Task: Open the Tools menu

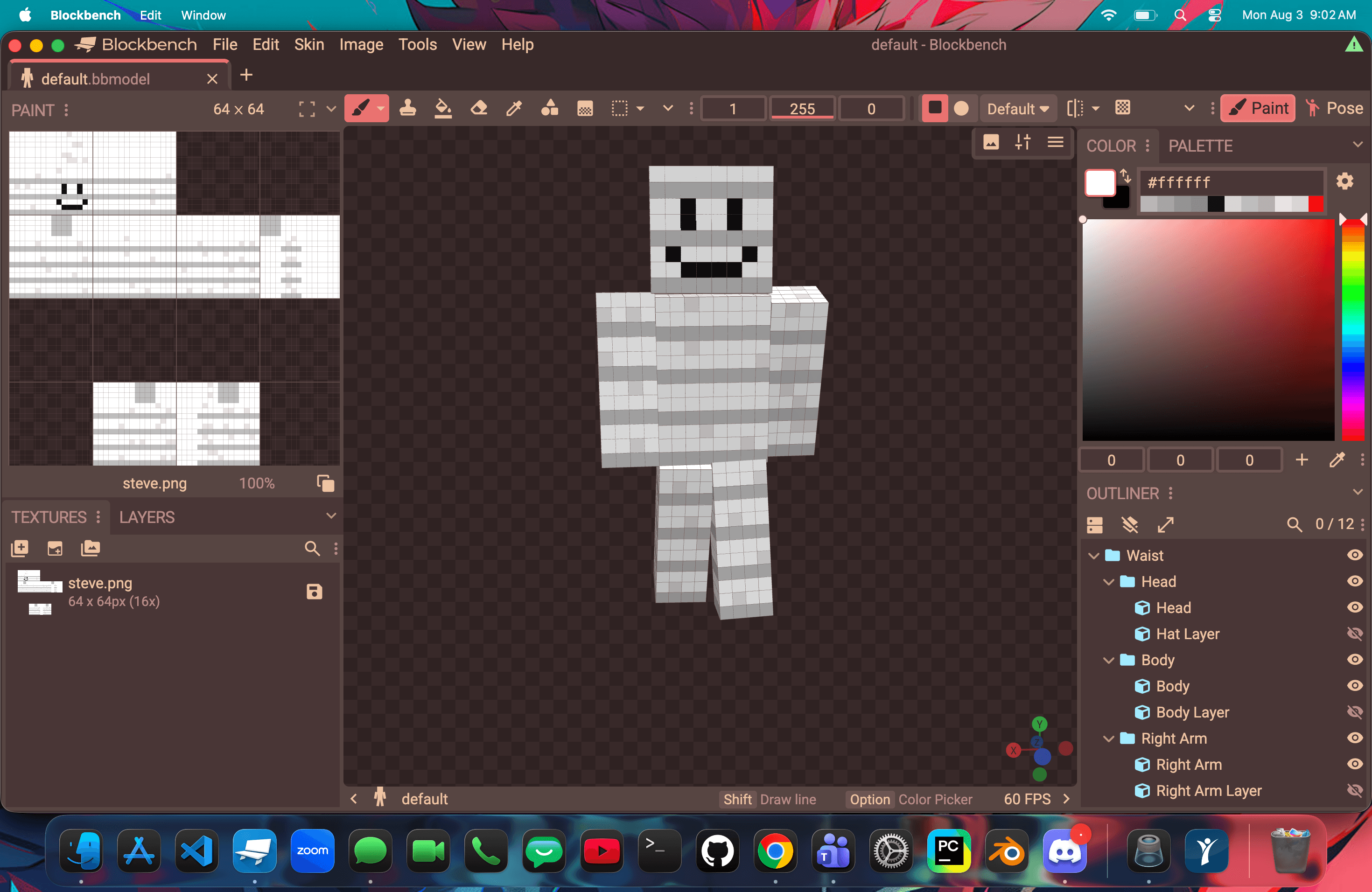Action: [x=417, y=44]
